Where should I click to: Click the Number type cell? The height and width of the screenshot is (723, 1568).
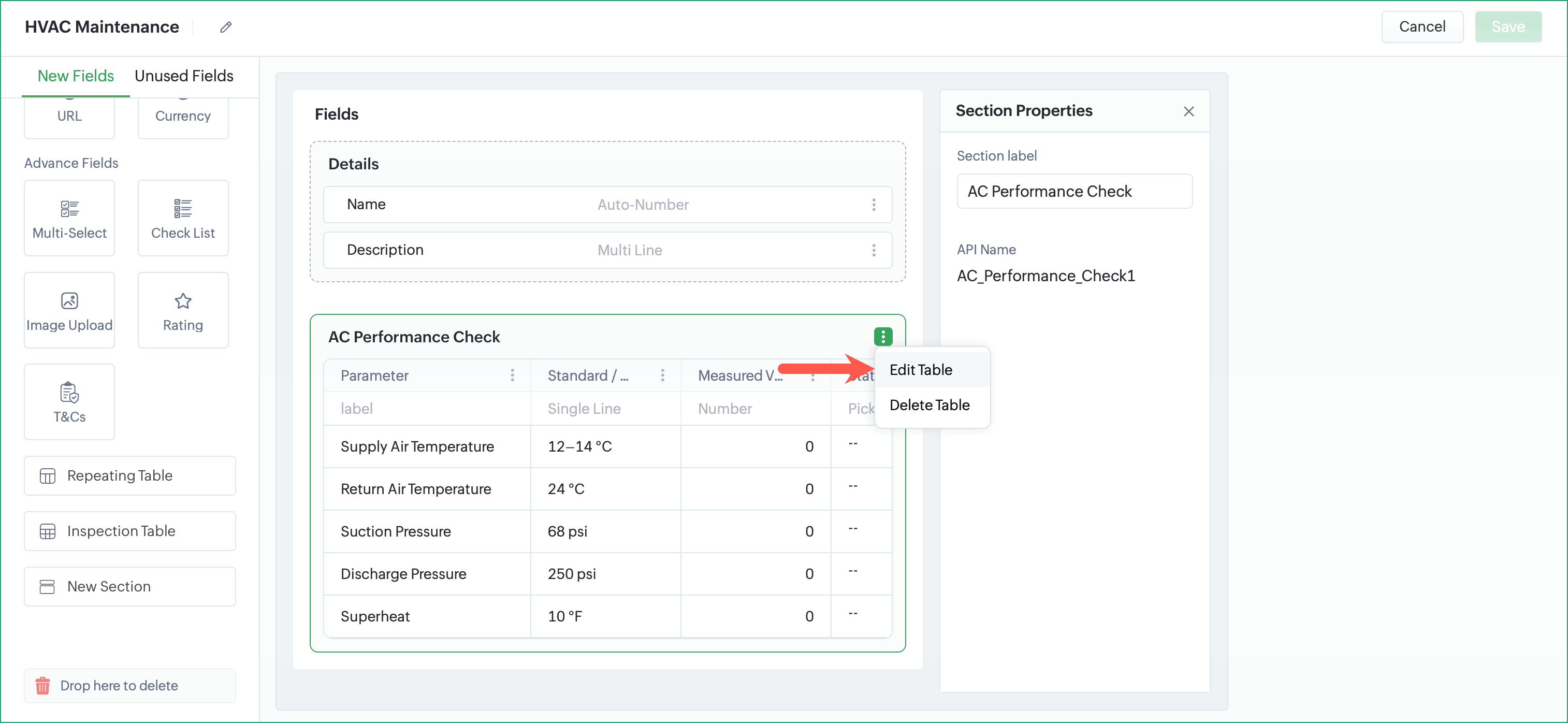coord(756,409)
